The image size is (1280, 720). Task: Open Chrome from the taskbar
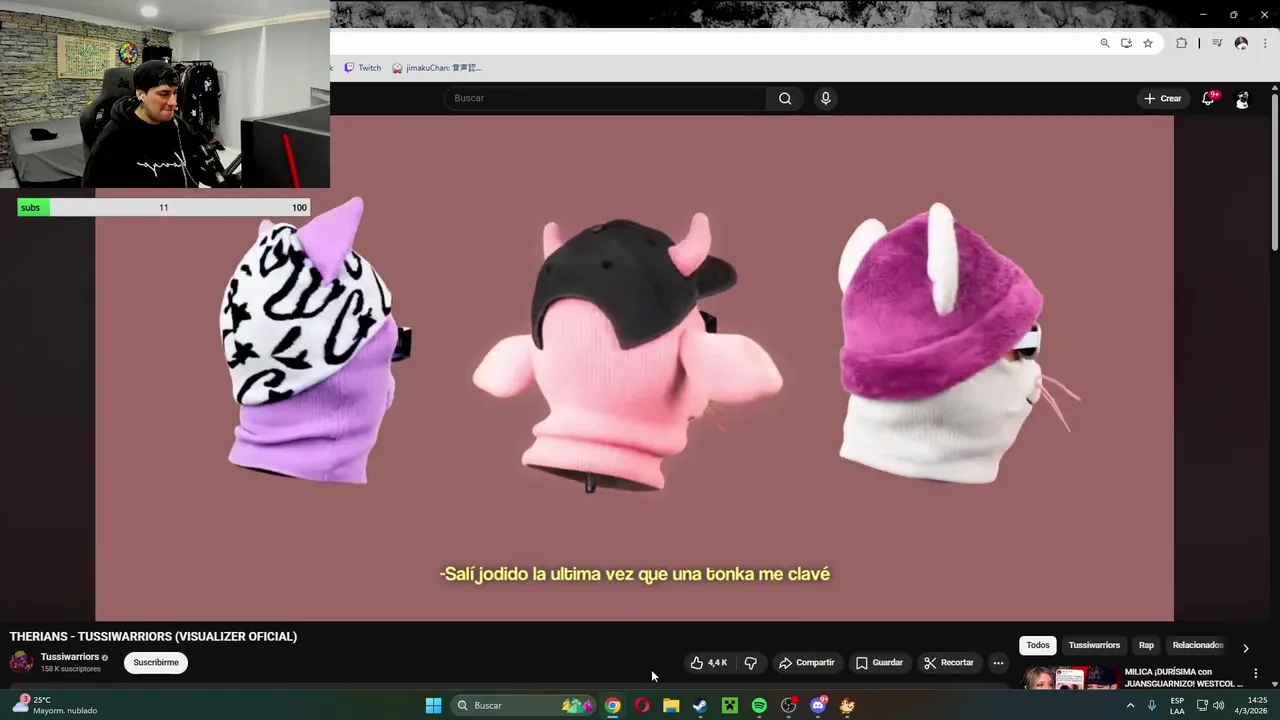(x=613, y=706)
